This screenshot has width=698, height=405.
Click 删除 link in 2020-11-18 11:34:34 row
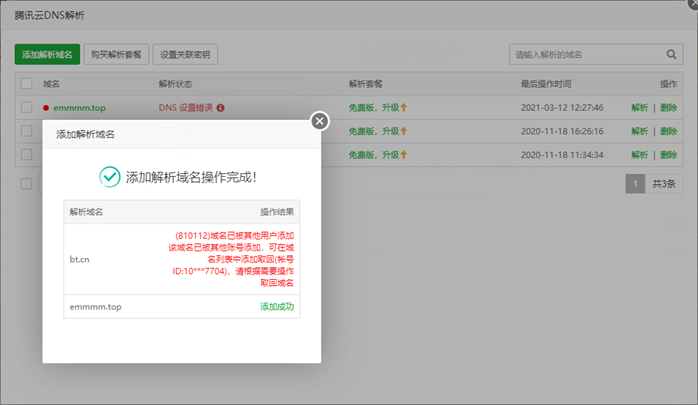tap(669, 154)
